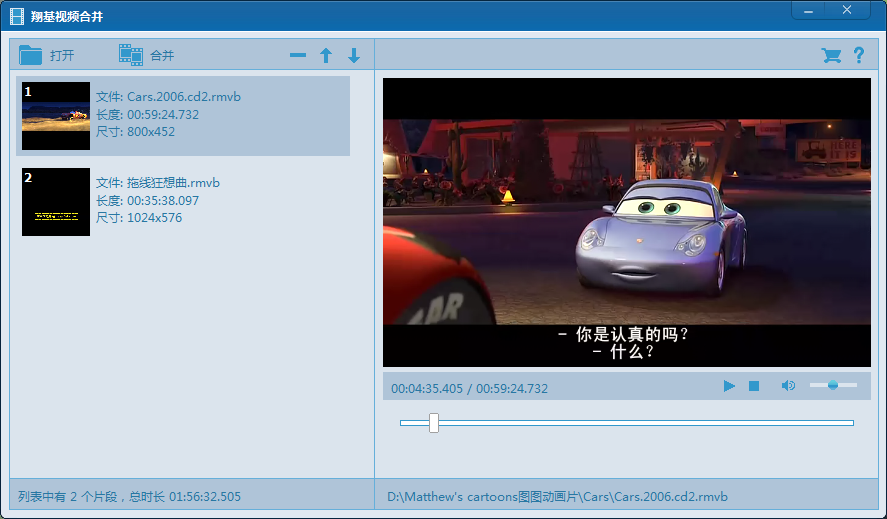Stop the video playback
Screen dimensions: 887x519
pyautogui.click(x=754, y=386)
